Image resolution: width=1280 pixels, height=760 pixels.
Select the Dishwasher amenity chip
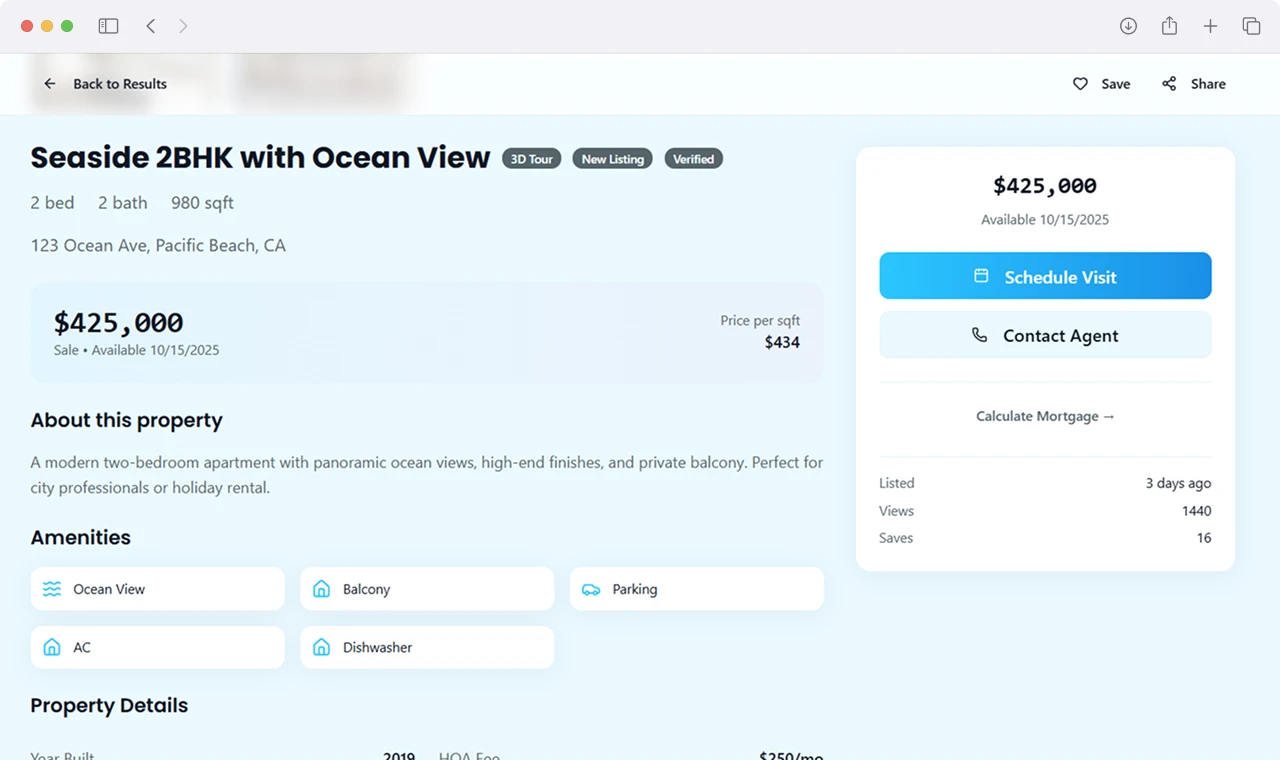pyautogui.click(x=427, y=647)
